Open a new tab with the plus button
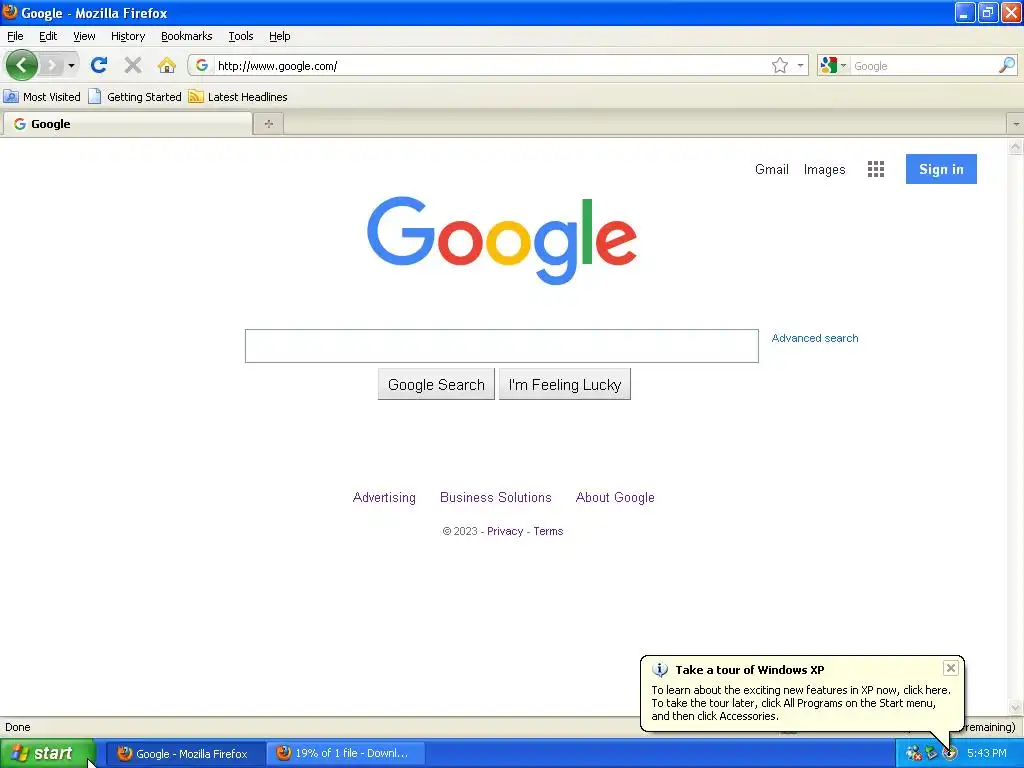1024x768 pixels. (268, 123)
